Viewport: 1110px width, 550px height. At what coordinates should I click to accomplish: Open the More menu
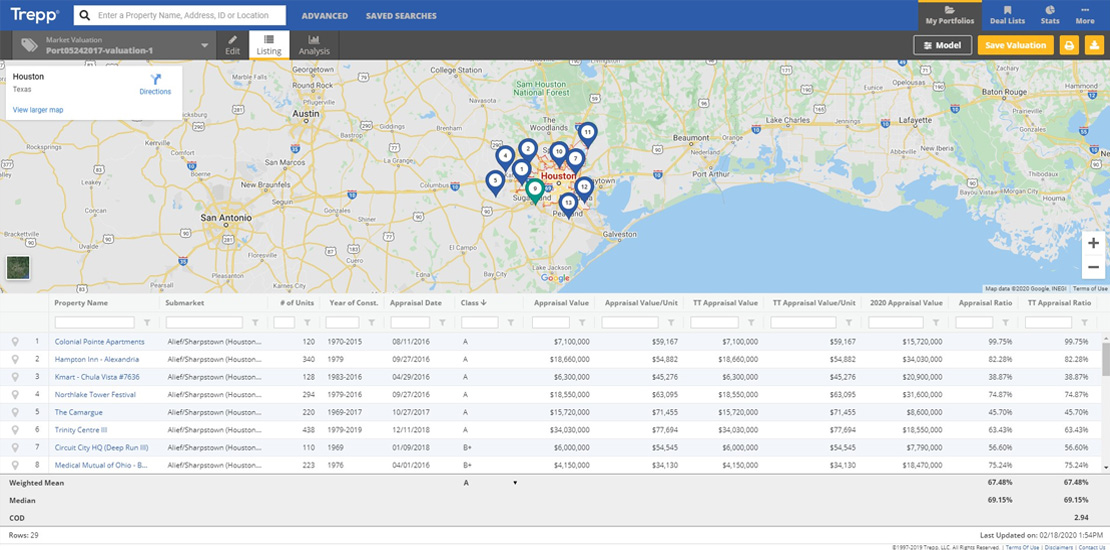[1085, 14]
